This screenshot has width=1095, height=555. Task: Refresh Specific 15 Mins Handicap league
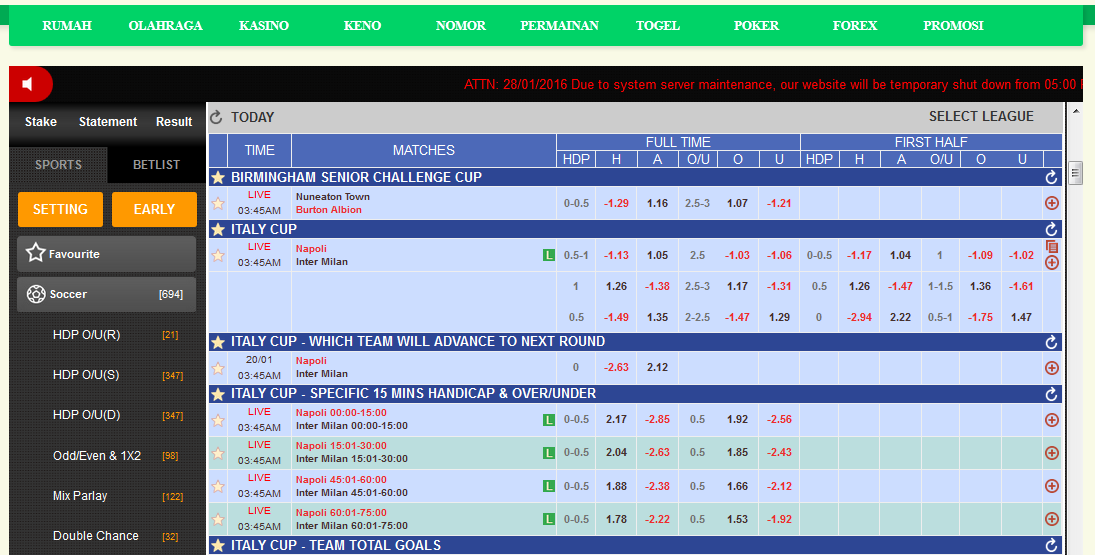(1051, 394)
